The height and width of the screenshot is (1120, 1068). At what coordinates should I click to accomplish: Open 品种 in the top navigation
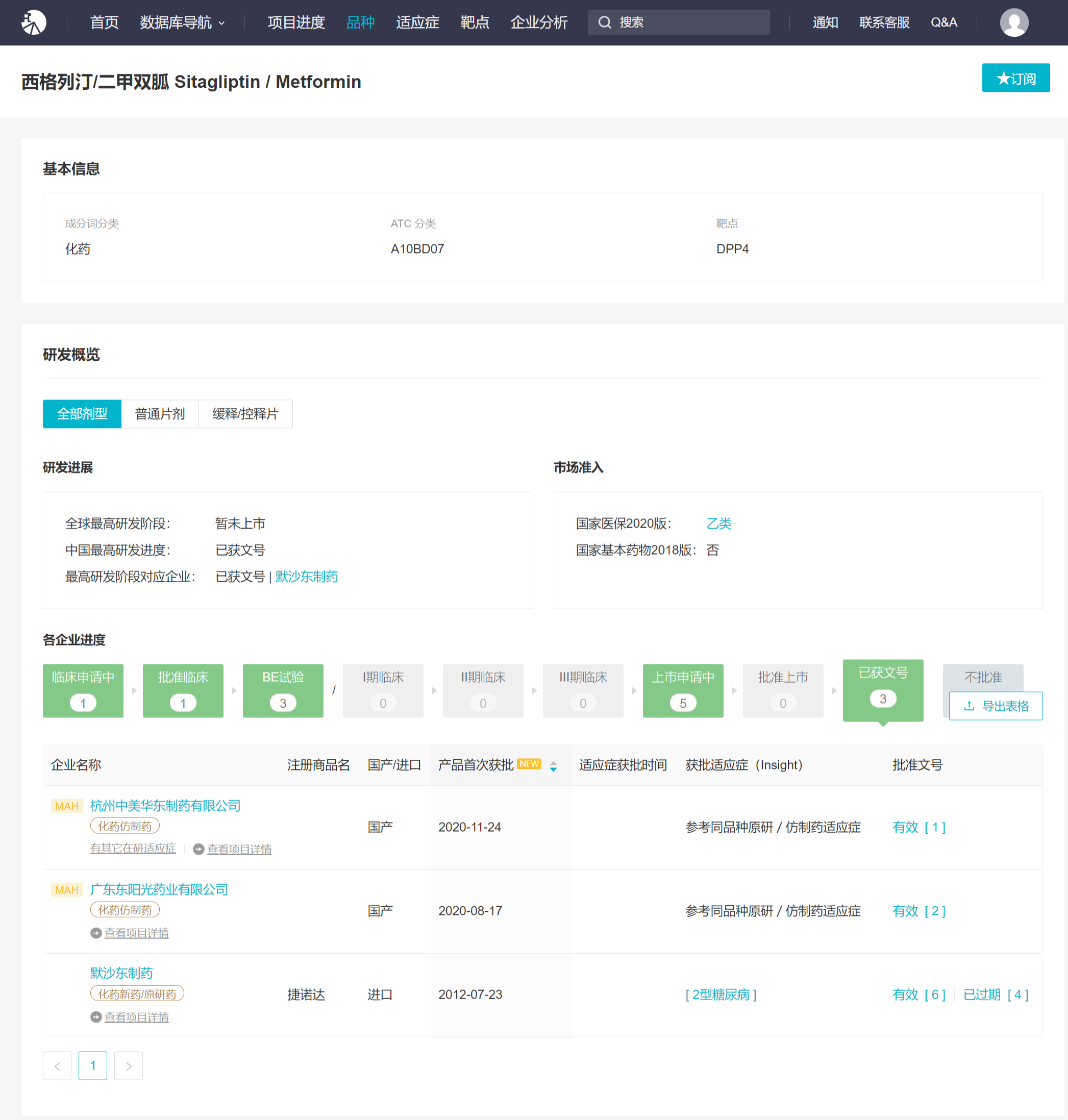click(x=360, y=22)
